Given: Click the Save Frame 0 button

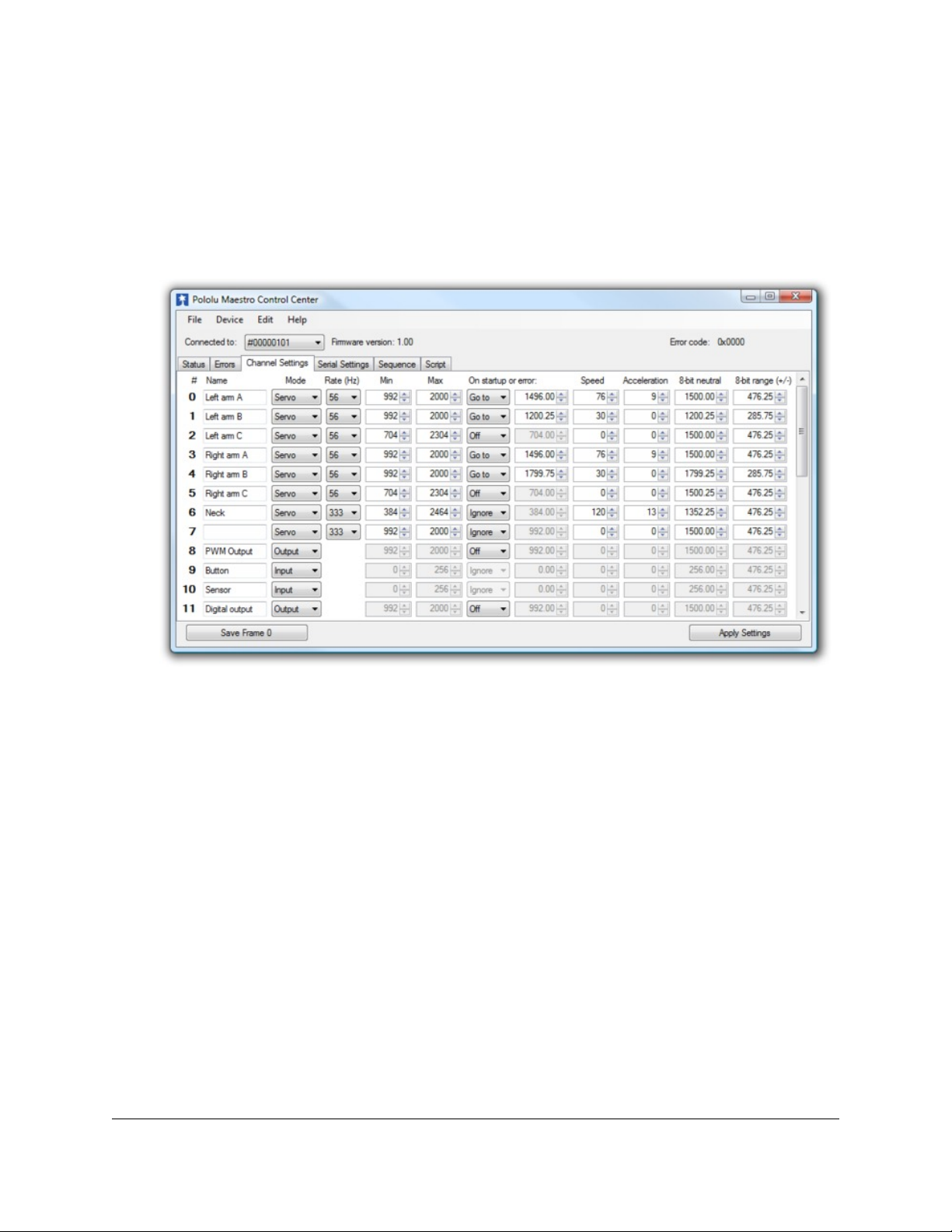Looking at the screenshot, I should click(246, 633).
